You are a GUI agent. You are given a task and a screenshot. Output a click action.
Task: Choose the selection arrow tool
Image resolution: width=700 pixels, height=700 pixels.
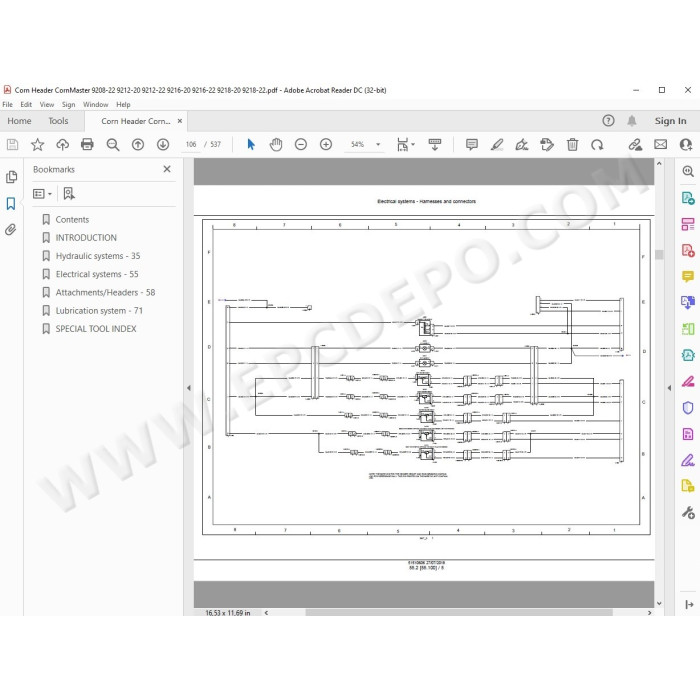pos(251,144)
